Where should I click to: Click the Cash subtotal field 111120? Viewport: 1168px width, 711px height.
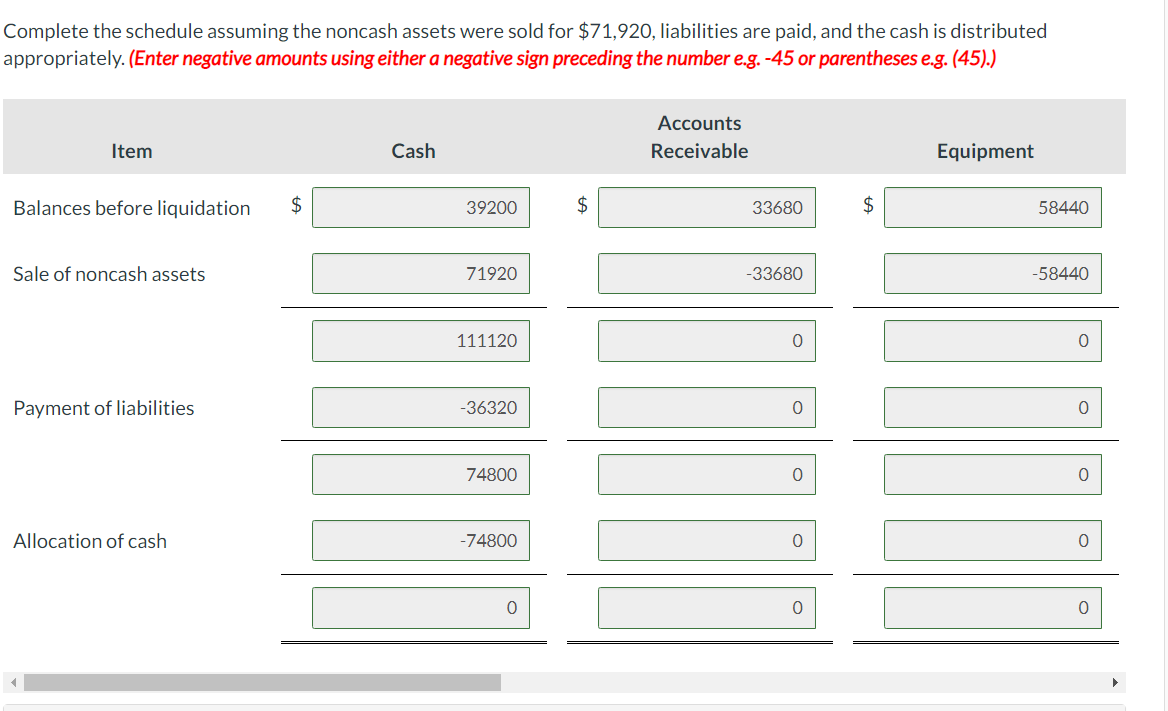pos(421,341)
